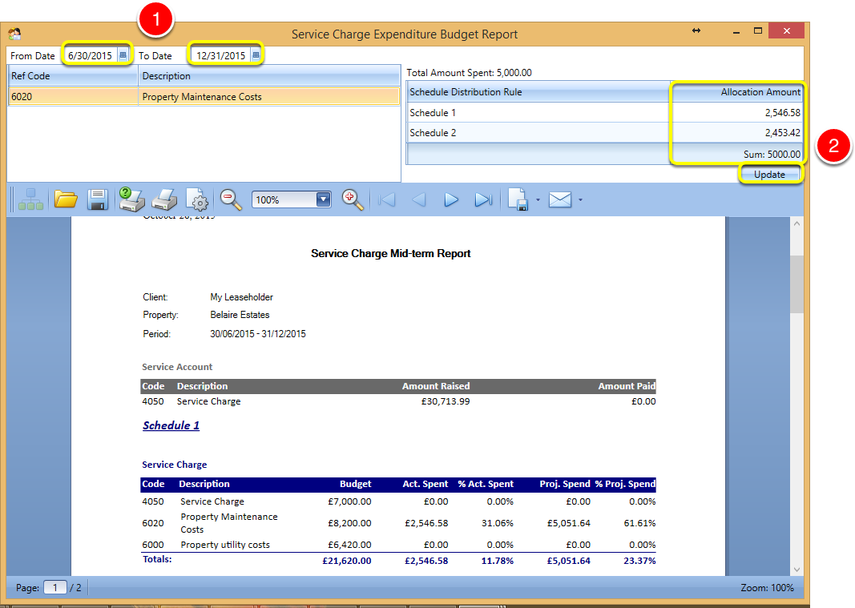Edit the 2,546.58 allocation amount

(x=737, y=112)
